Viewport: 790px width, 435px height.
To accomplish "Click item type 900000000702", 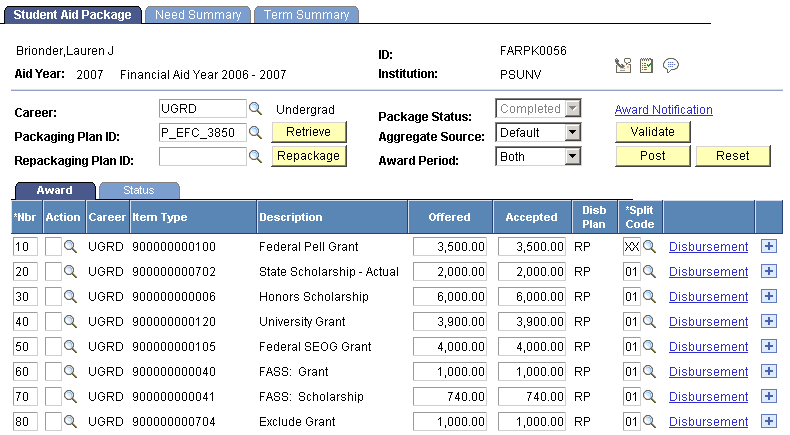I will coord(174,272).
